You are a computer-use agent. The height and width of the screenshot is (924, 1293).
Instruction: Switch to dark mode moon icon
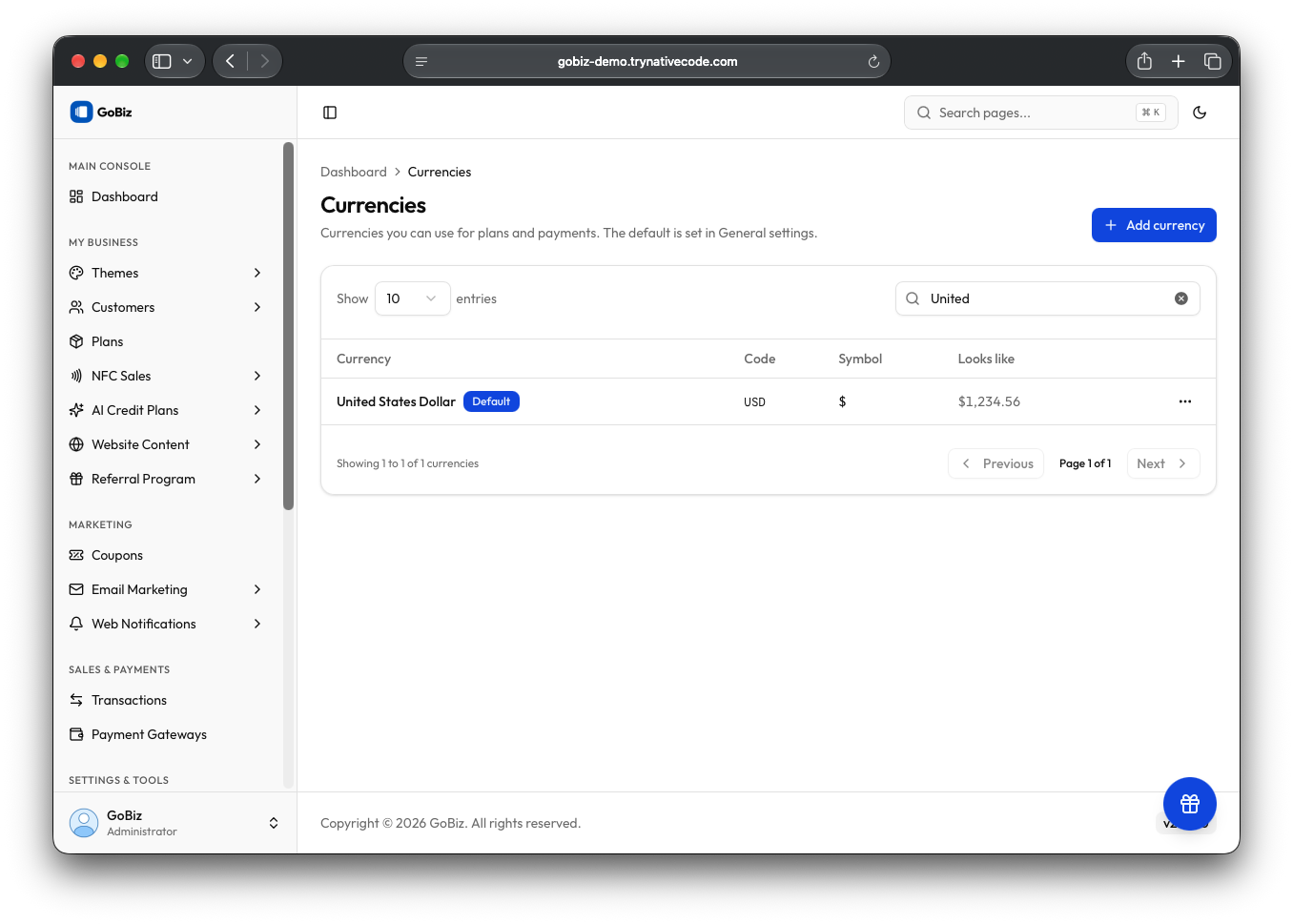coord(1200,113)
